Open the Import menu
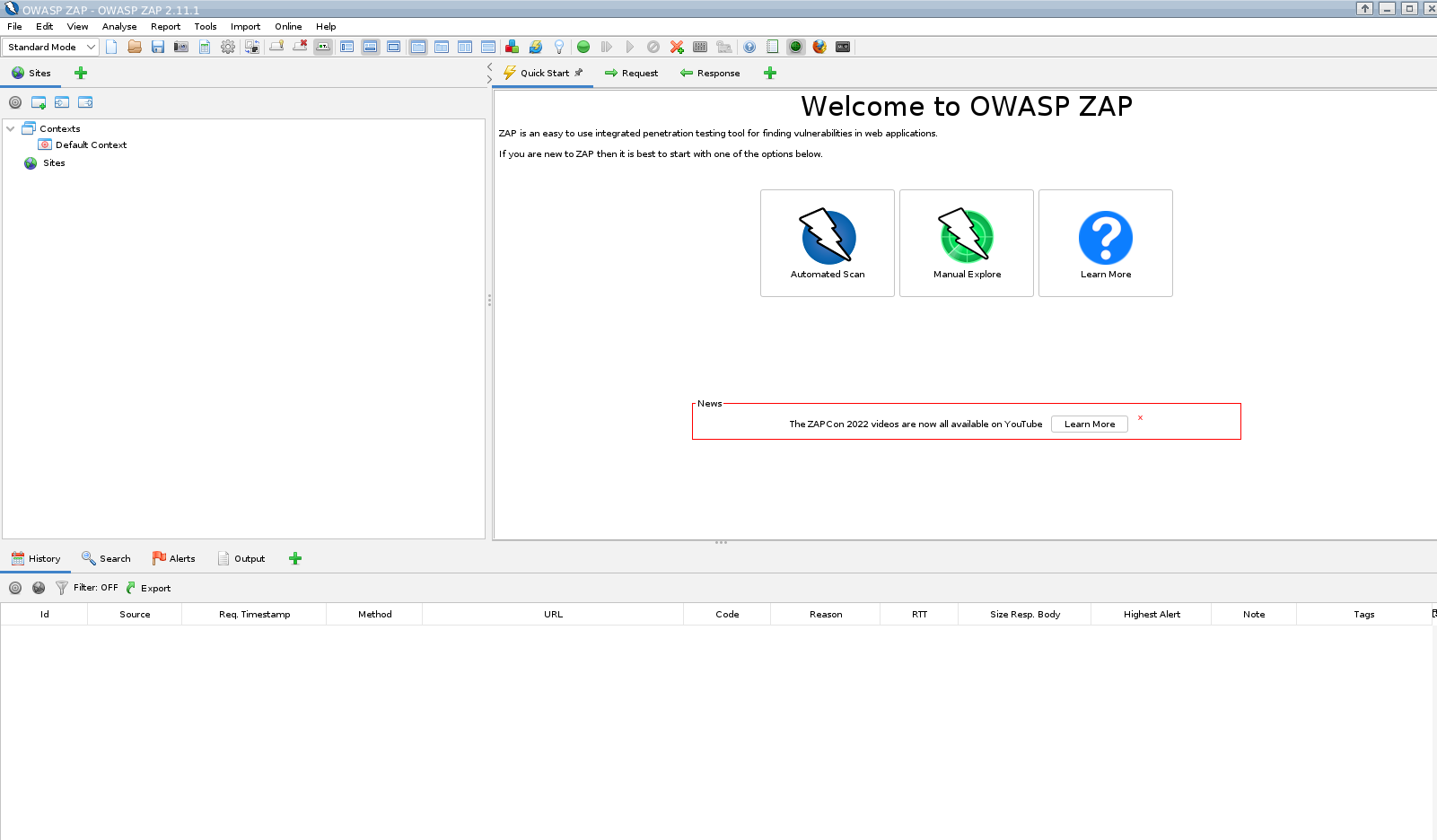This screenshot has height=840, width=1437. 245,26
